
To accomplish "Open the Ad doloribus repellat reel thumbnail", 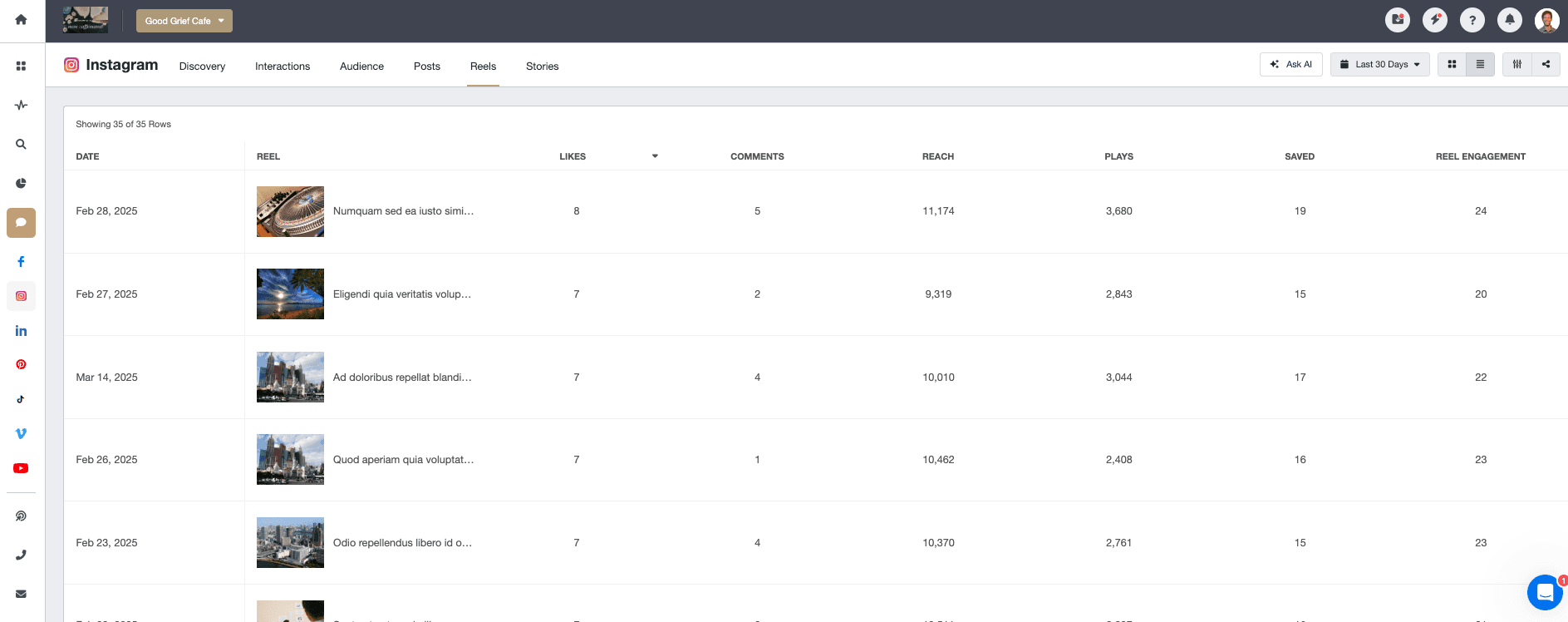I will 290,377.
